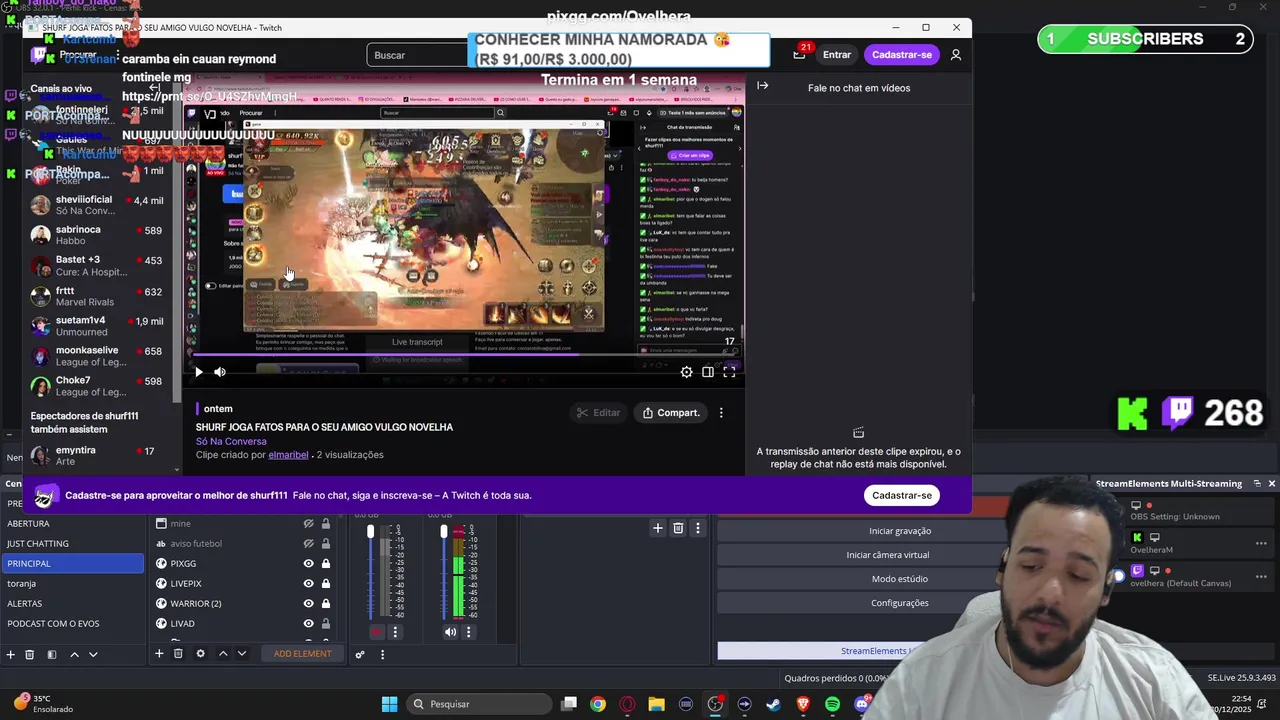The height and width of the screenshot is (720, 1280).
Task: Unlock the LIVEPIX source
Action: [325, 583]
